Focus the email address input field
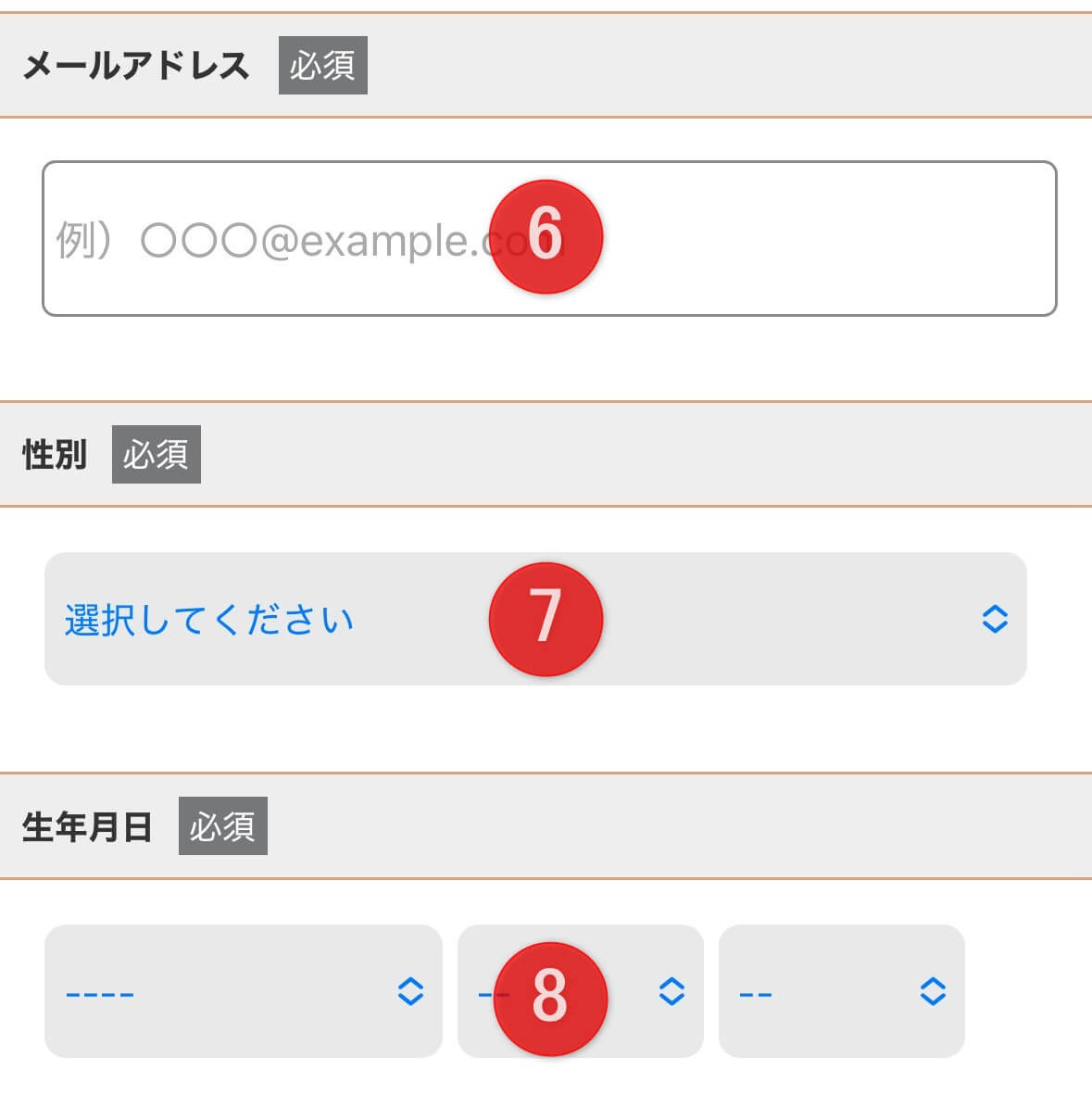 787,239
